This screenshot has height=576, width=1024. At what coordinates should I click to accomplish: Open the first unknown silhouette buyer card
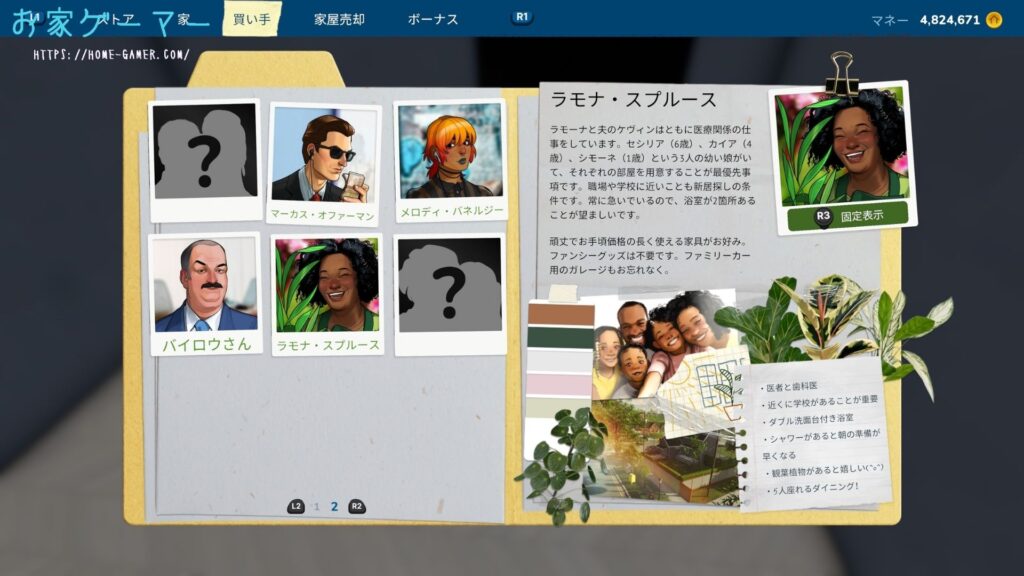click(205, 160)
